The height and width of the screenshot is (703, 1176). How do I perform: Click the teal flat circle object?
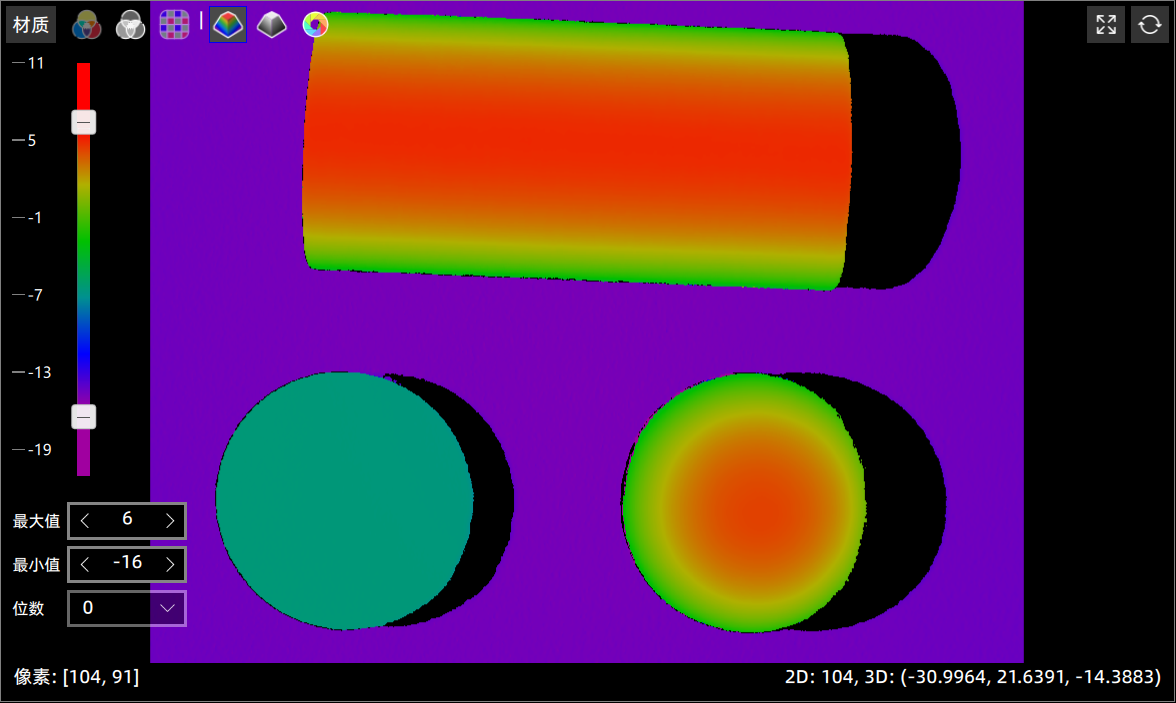tap(343, 500)
